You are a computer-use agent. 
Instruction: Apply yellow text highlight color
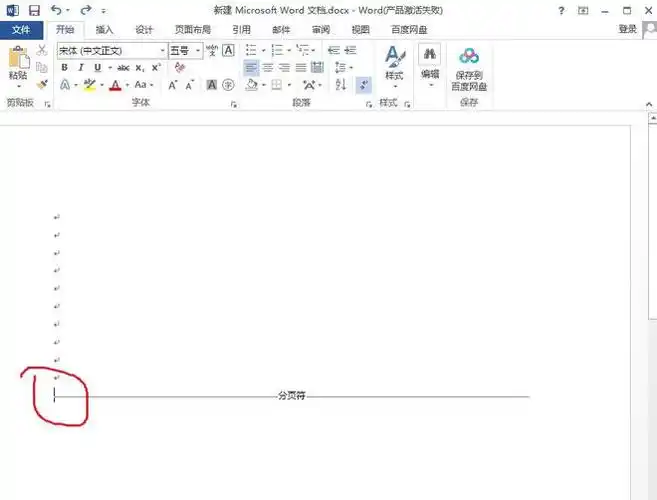pos(90,85)
